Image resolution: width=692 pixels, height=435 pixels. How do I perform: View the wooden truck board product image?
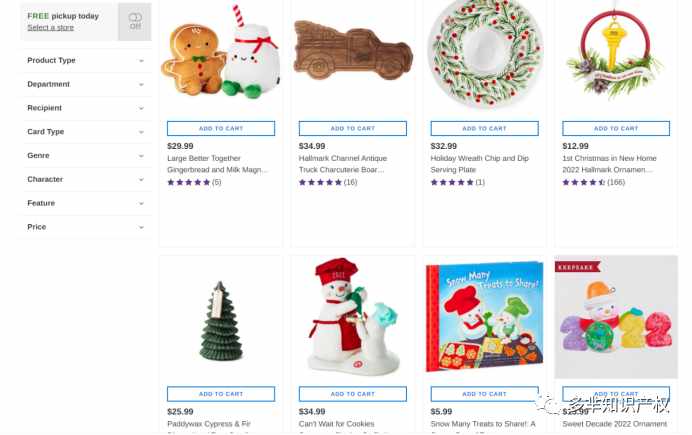click(x=353, y=53)
